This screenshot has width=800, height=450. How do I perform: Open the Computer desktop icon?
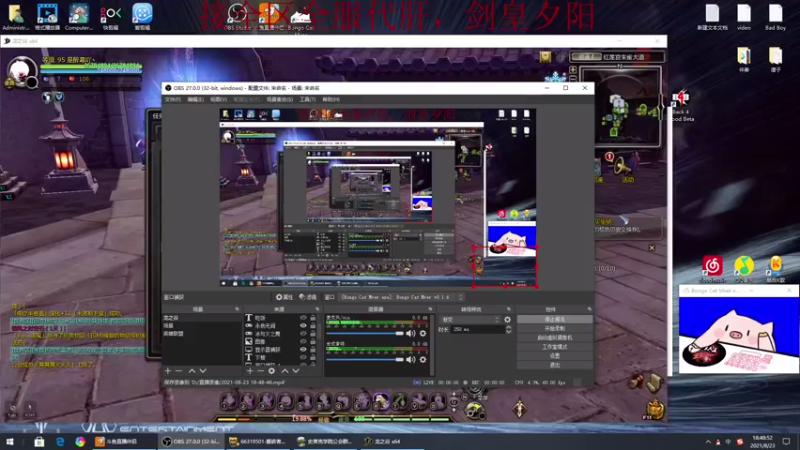(79, 16)
